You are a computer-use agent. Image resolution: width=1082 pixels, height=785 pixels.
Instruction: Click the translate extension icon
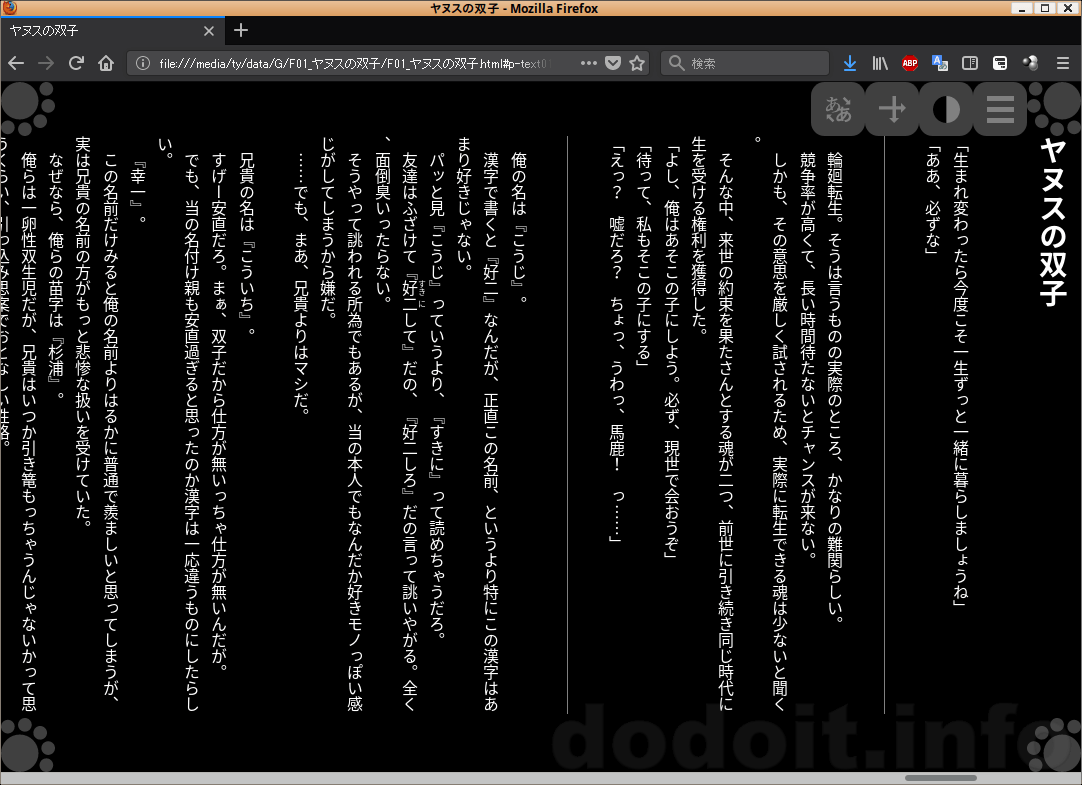coord(940,63)
